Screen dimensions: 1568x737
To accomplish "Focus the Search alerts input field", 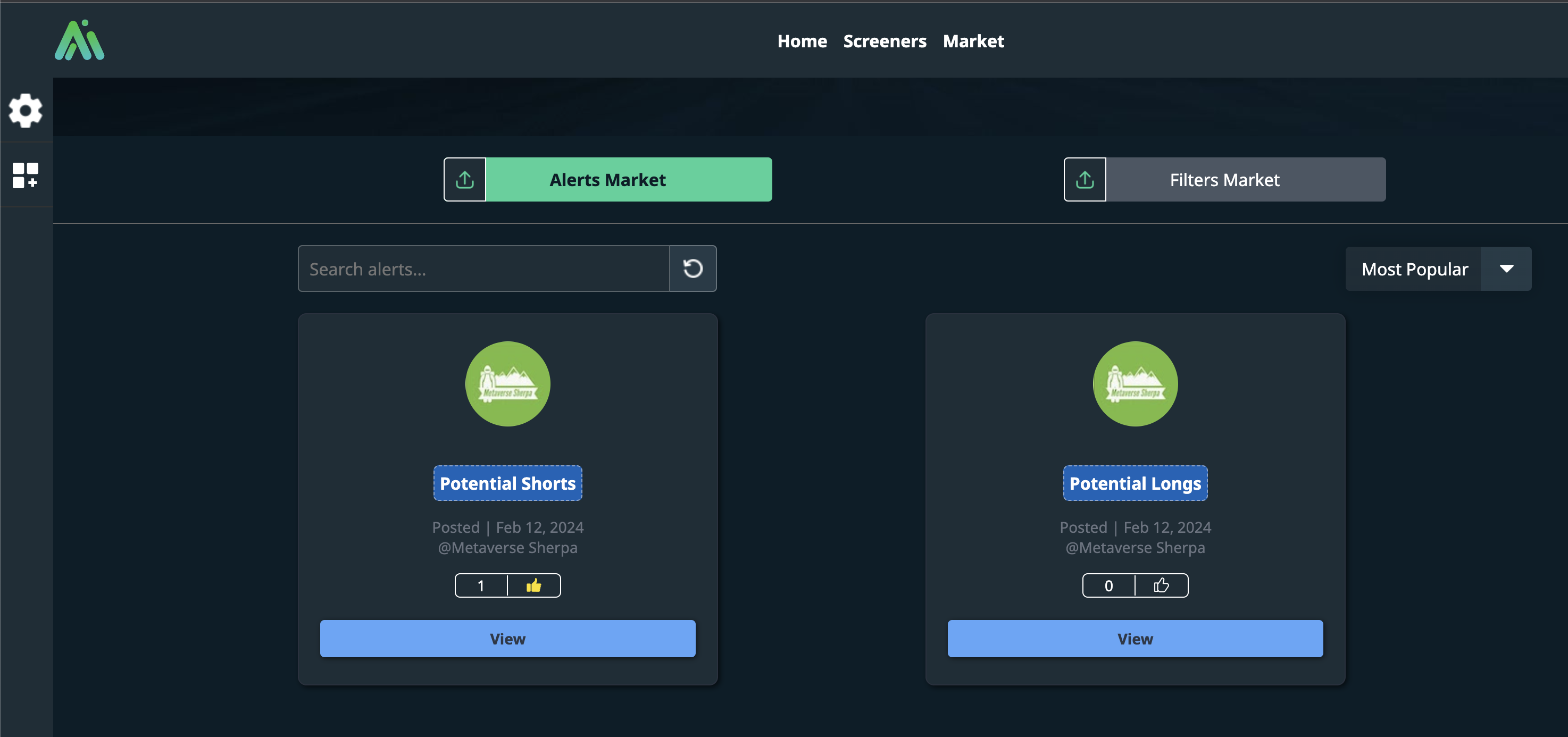I will 483,269.
